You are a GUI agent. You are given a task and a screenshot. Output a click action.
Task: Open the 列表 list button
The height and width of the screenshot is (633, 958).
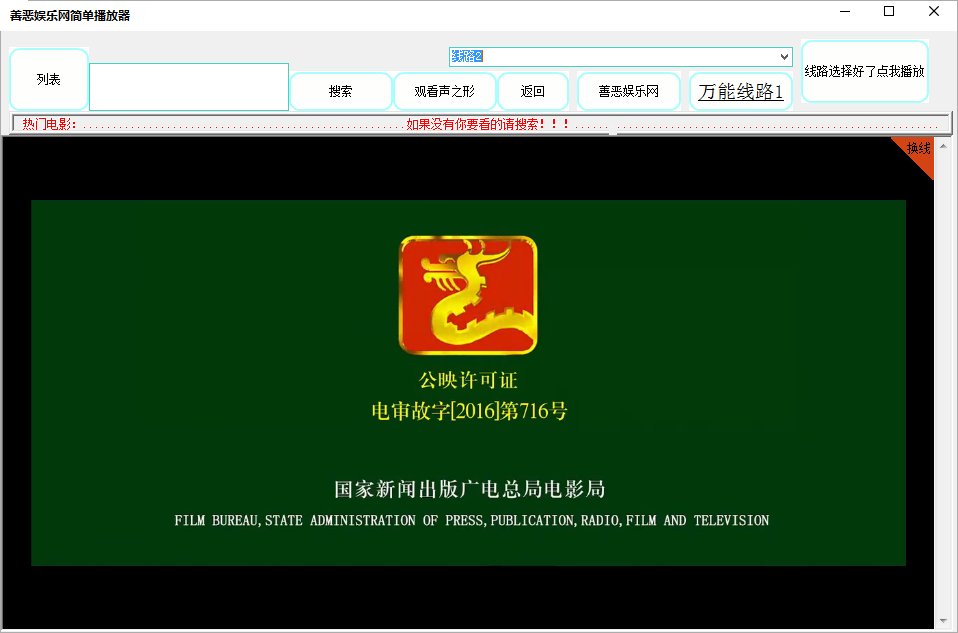click(x=49, y=79)
